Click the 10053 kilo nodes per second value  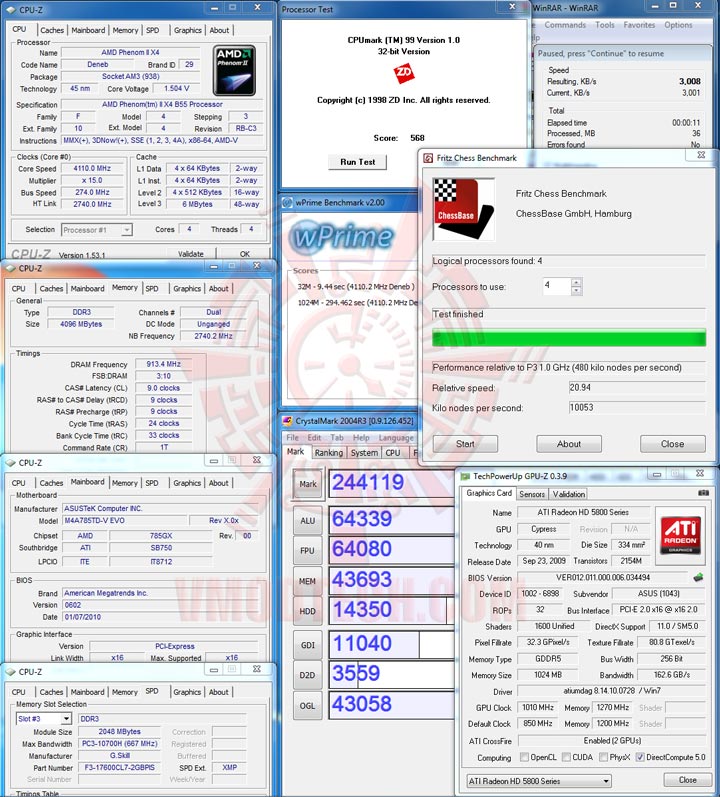[637, 408]
